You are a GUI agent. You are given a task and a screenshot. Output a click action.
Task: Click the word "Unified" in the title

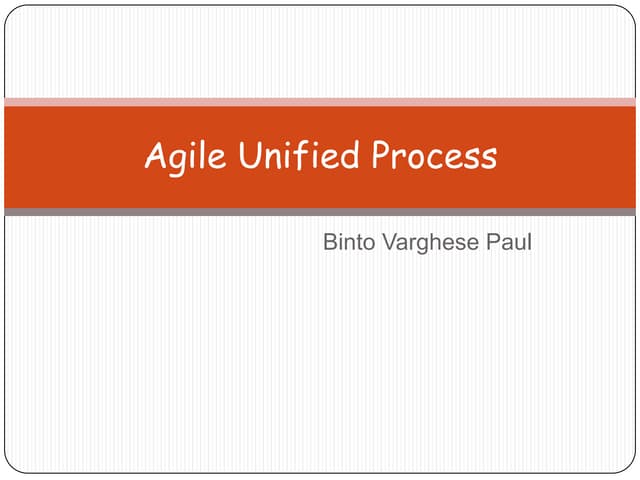(291, 156)
